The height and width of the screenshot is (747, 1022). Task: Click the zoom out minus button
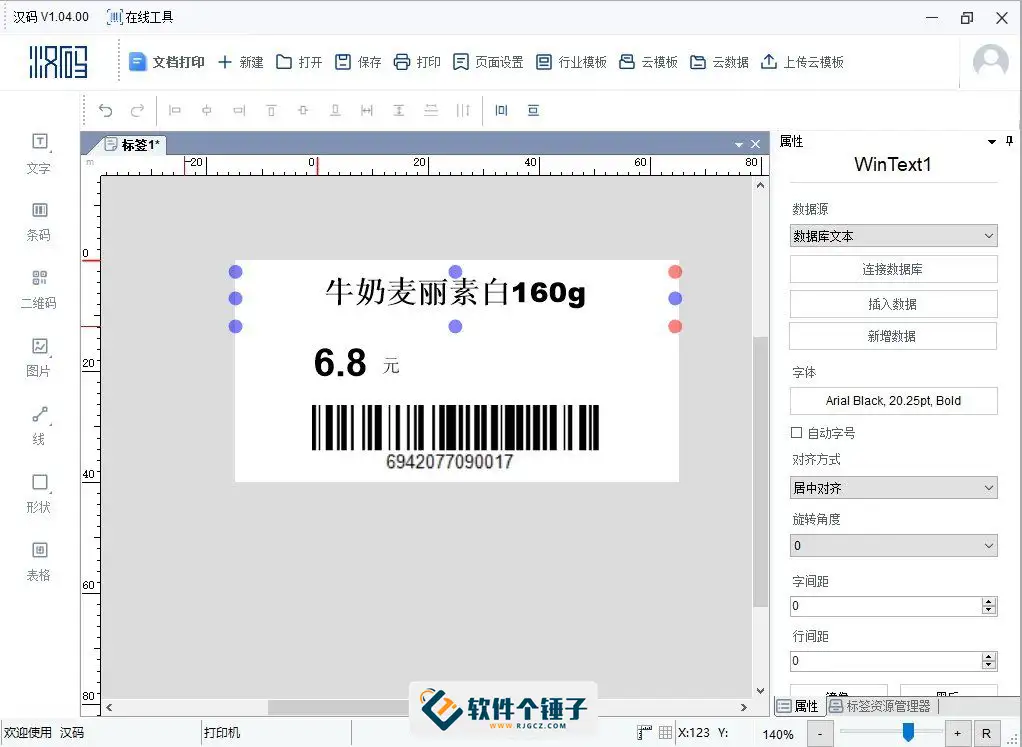820,733
